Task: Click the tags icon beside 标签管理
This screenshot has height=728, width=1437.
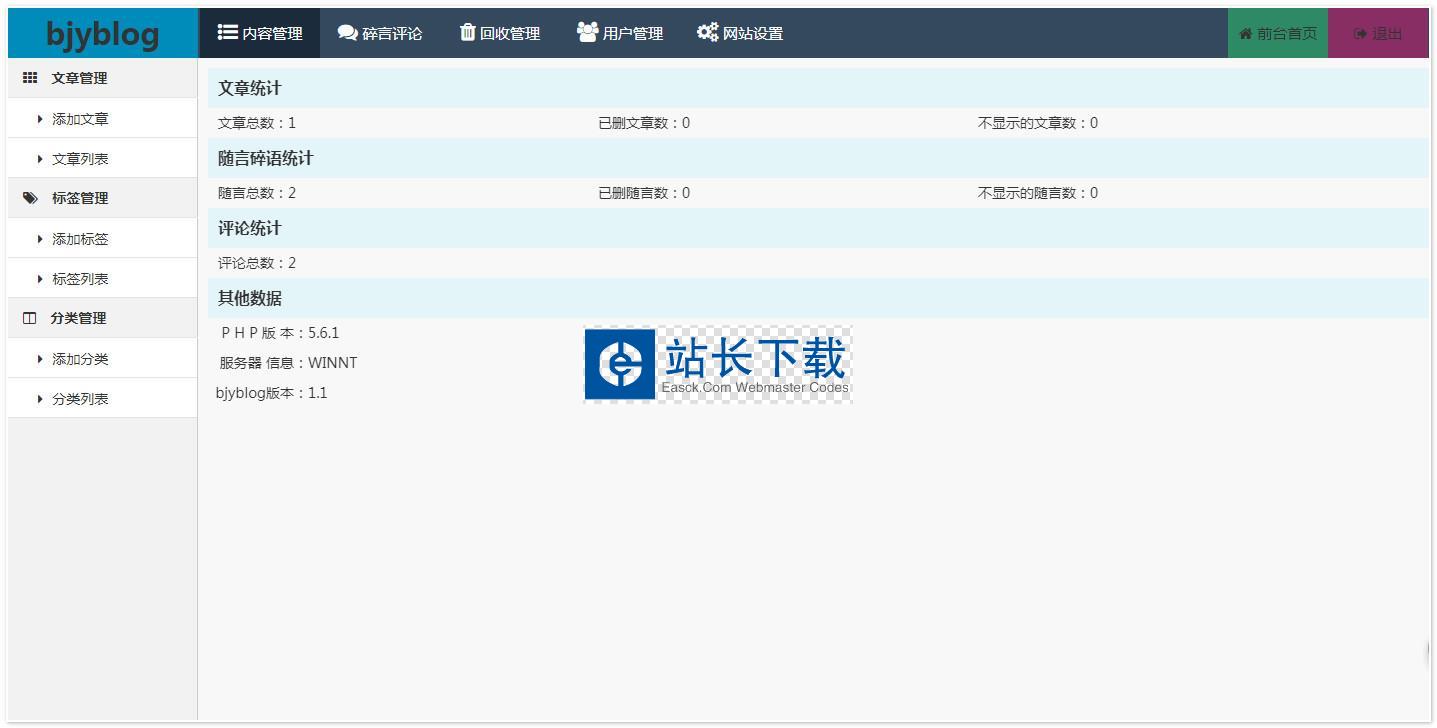Action: click(30, 198)
